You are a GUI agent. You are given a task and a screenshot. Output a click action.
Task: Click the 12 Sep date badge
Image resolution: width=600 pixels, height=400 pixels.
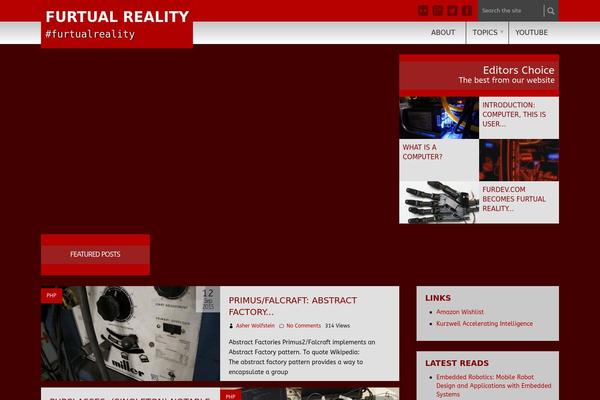click(208, 299)
